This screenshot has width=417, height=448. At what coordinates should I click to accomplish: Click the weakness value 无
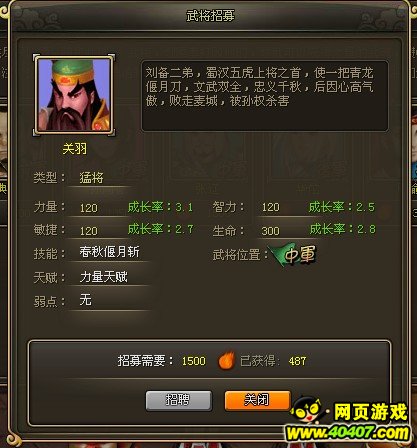[x=86, y=300]
